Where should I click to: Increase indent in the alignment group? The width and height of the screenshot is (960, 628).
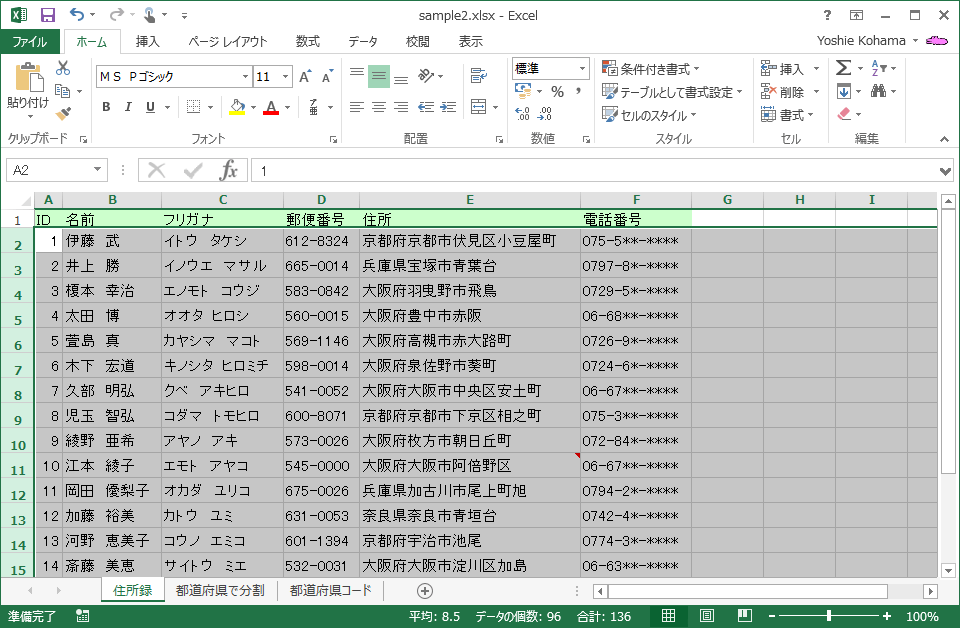coord(448,107)
